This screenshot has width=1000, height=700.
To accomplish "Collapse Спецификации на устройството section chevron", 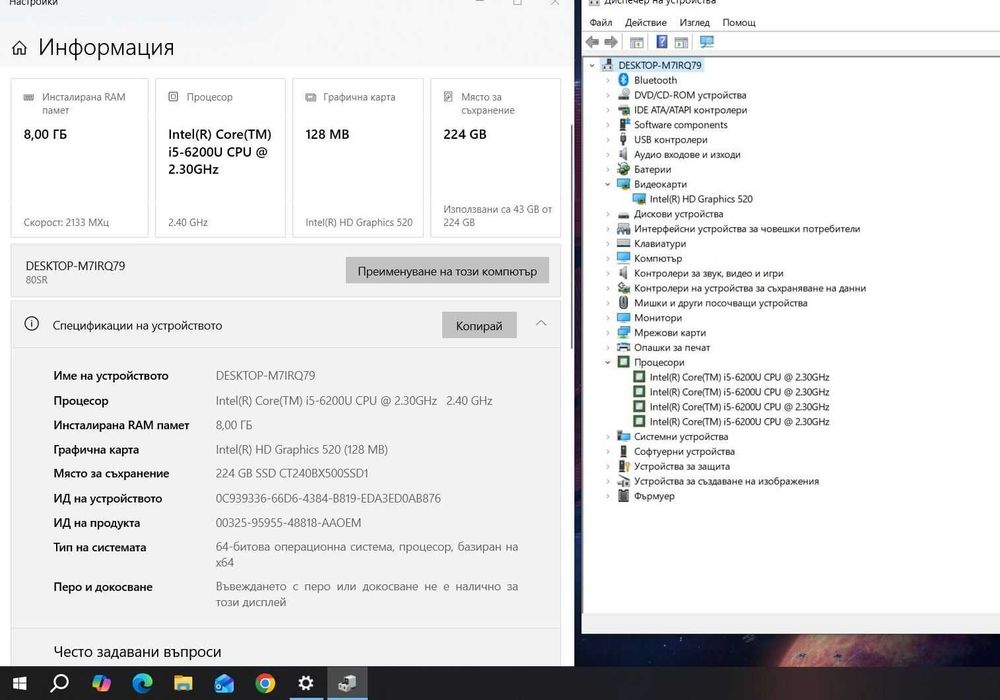I will coord(541,323).
